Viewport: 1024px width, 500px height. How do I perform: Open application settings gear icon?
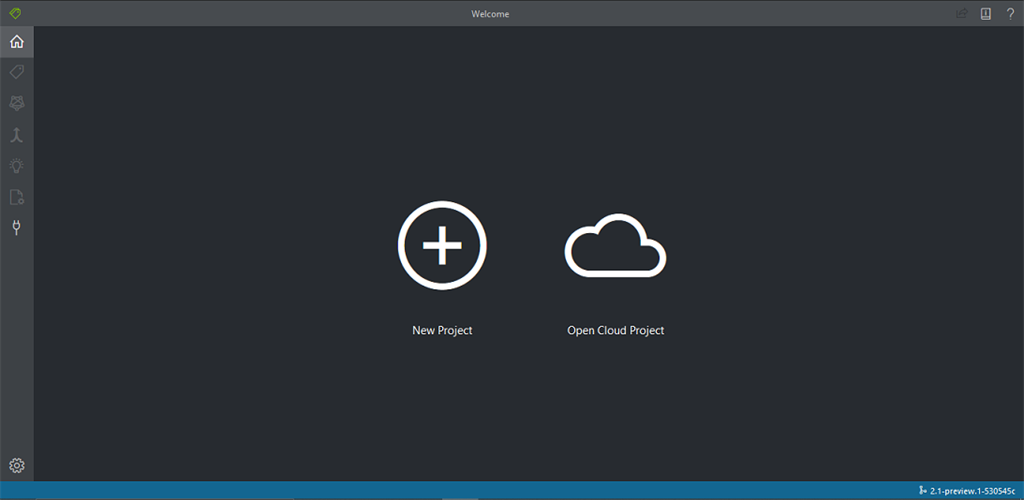point(17,465)
